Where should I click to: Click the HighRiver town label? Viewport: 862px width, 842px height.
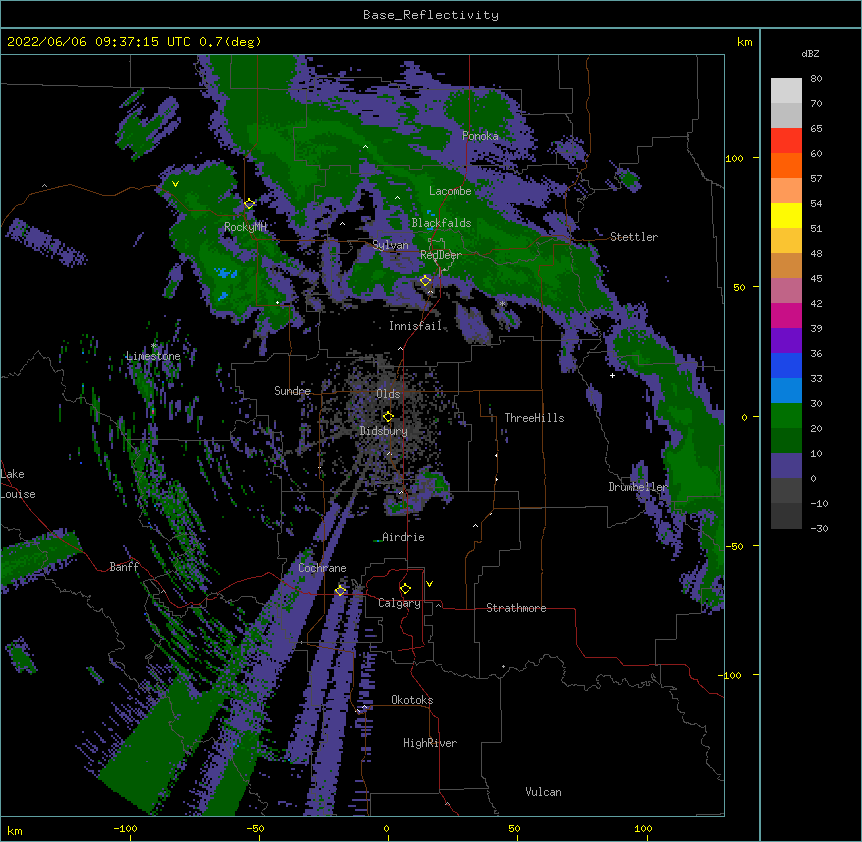coord(430,743)
